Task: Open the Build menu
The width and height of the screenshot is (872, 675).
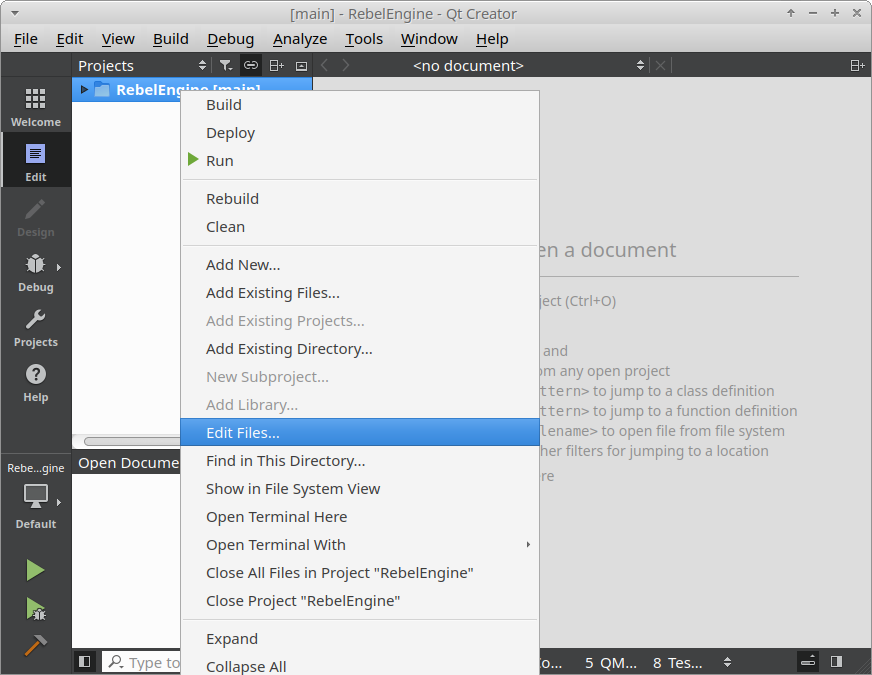Action: click(x=171, y=39)
